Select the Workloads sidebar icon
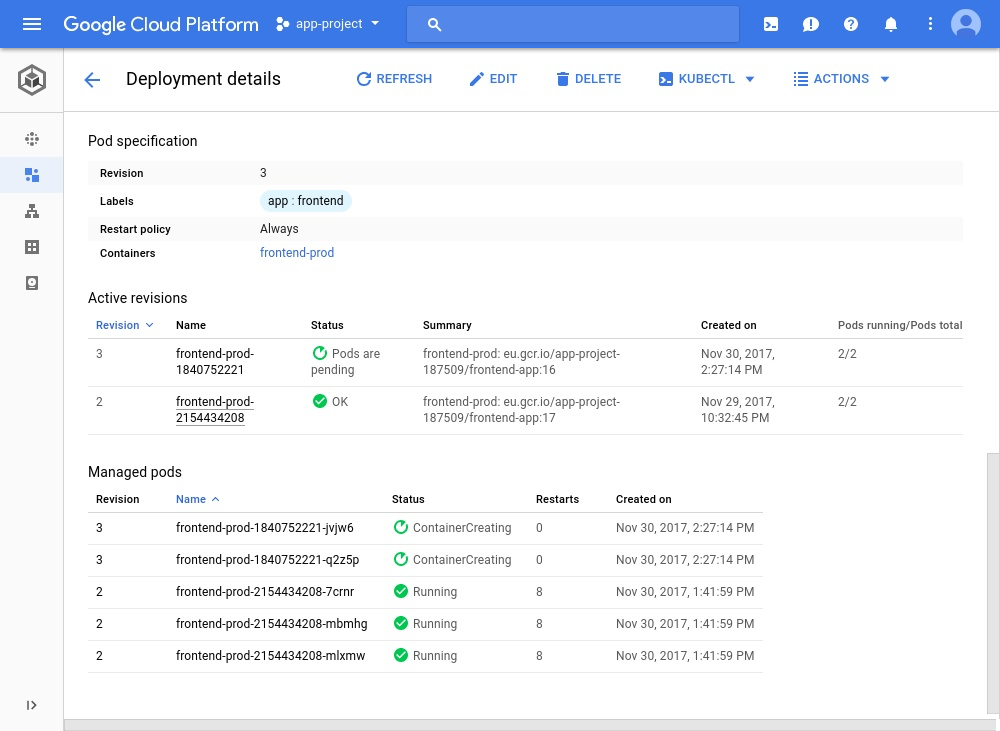Viewport: 1000px width, 731px height. (32, 175)
